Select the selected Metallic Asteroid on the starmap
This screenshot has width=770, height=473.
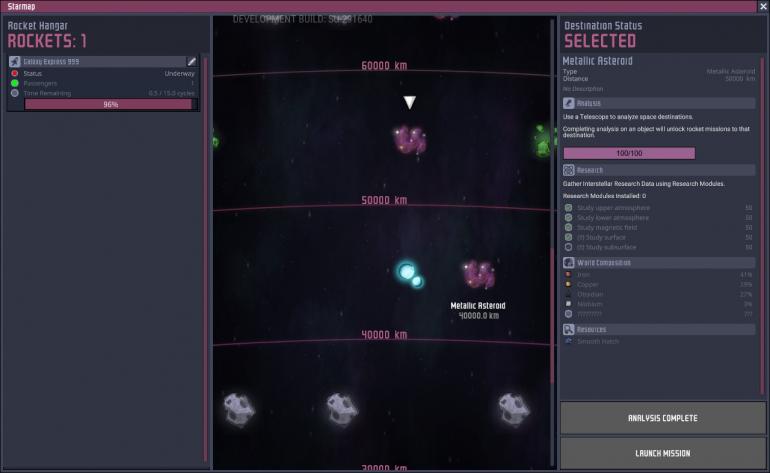479,274
